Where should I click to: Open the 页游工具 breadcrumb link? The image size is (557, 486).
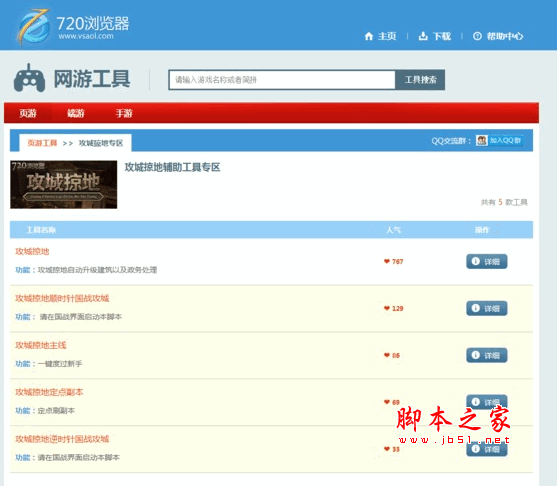tap(42, 143)
